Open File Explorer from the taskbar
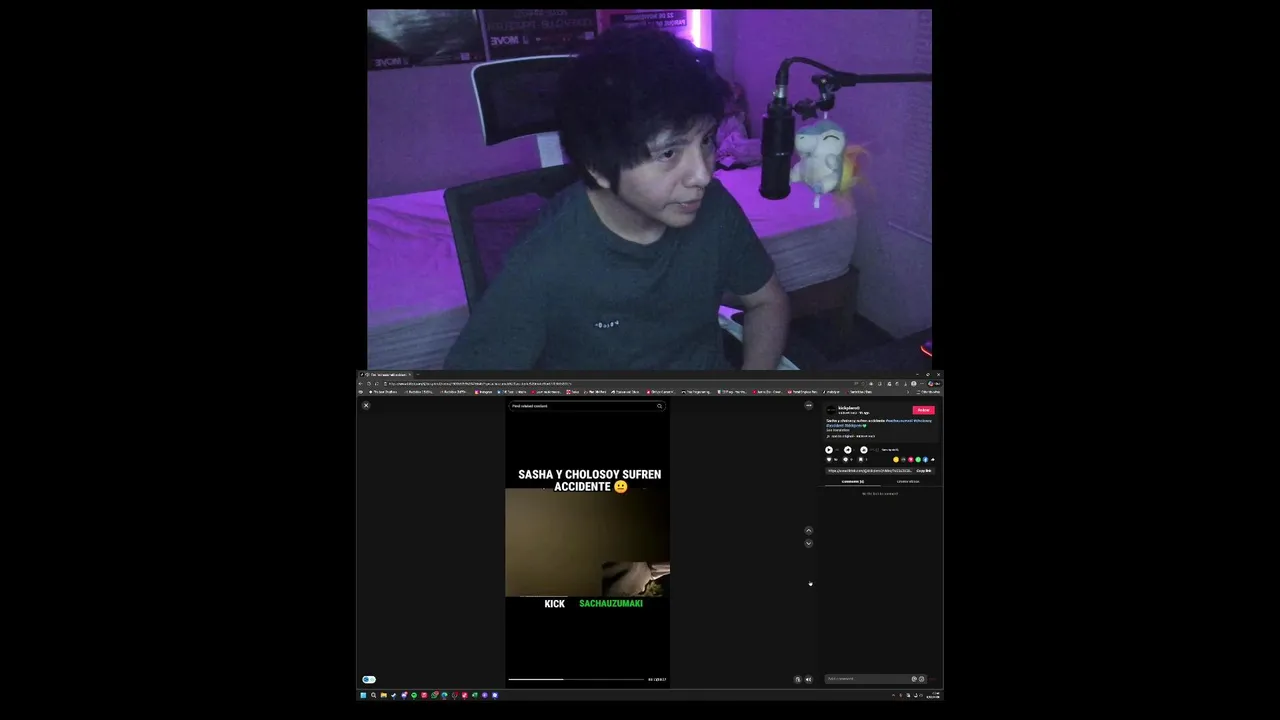The image size is (1280, 720). (383, 695)
